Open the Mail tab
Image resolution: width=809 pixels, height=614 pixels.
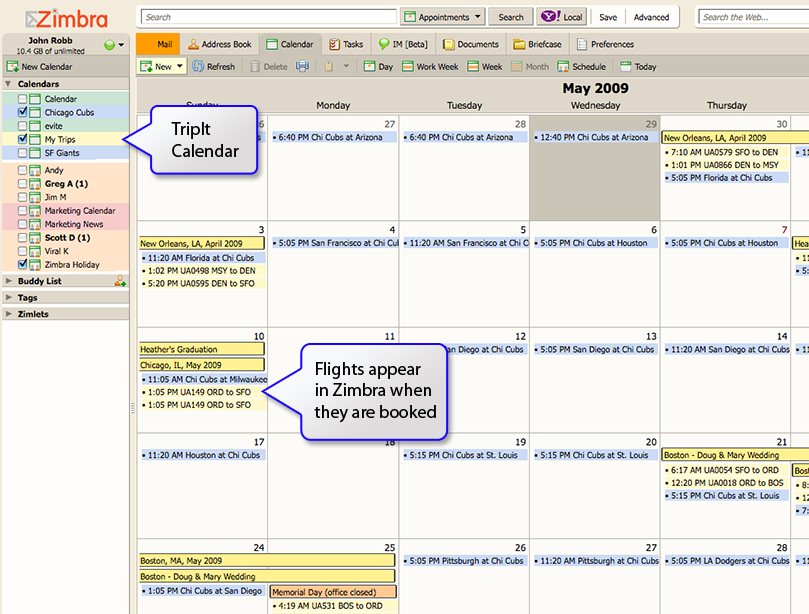click(x=158, y=44)
